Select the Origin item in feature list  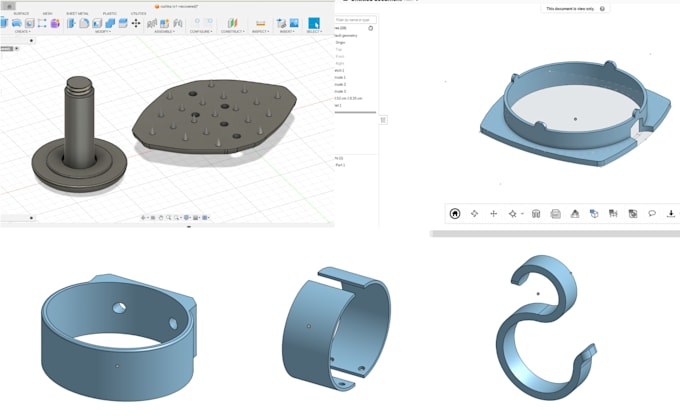click(340, 43)
